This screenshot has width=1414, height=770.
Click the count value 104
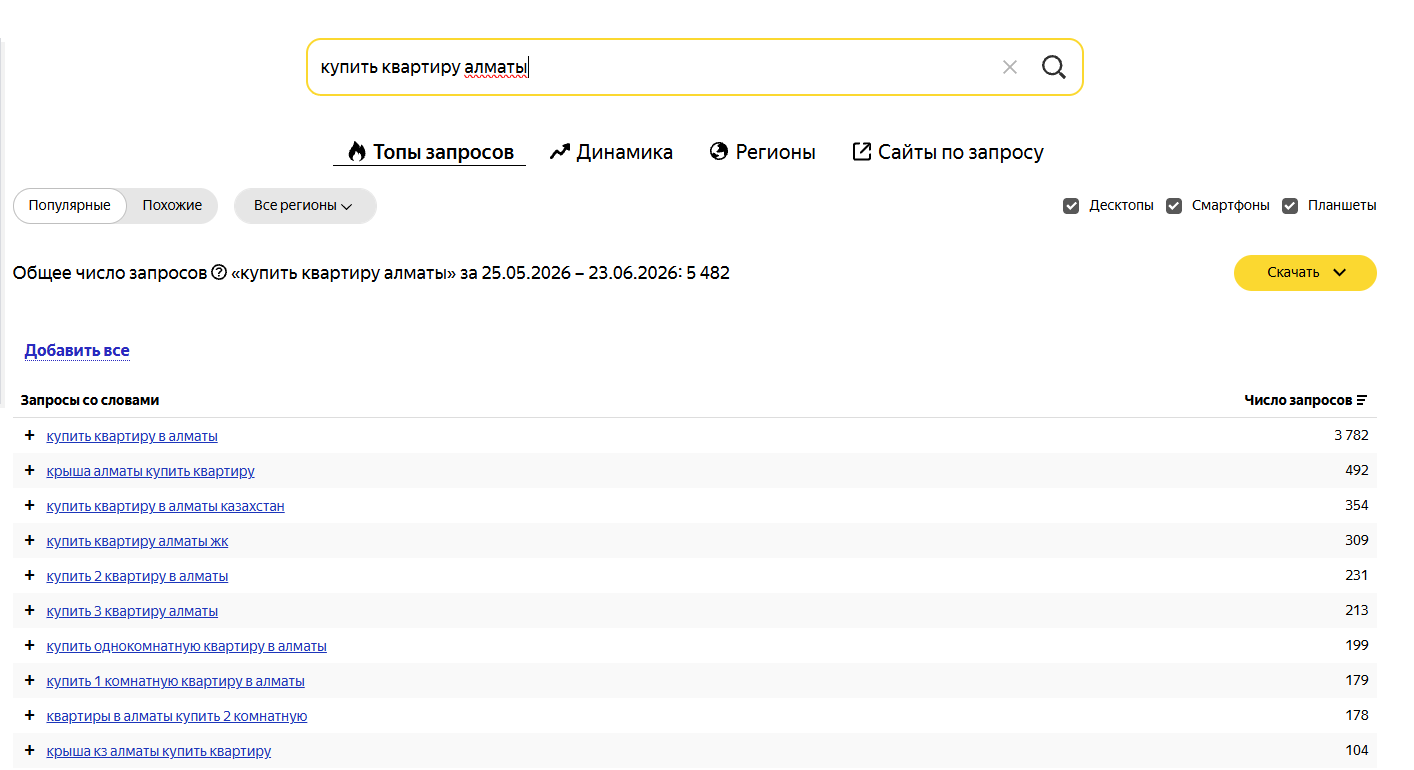pos(1357,750)
